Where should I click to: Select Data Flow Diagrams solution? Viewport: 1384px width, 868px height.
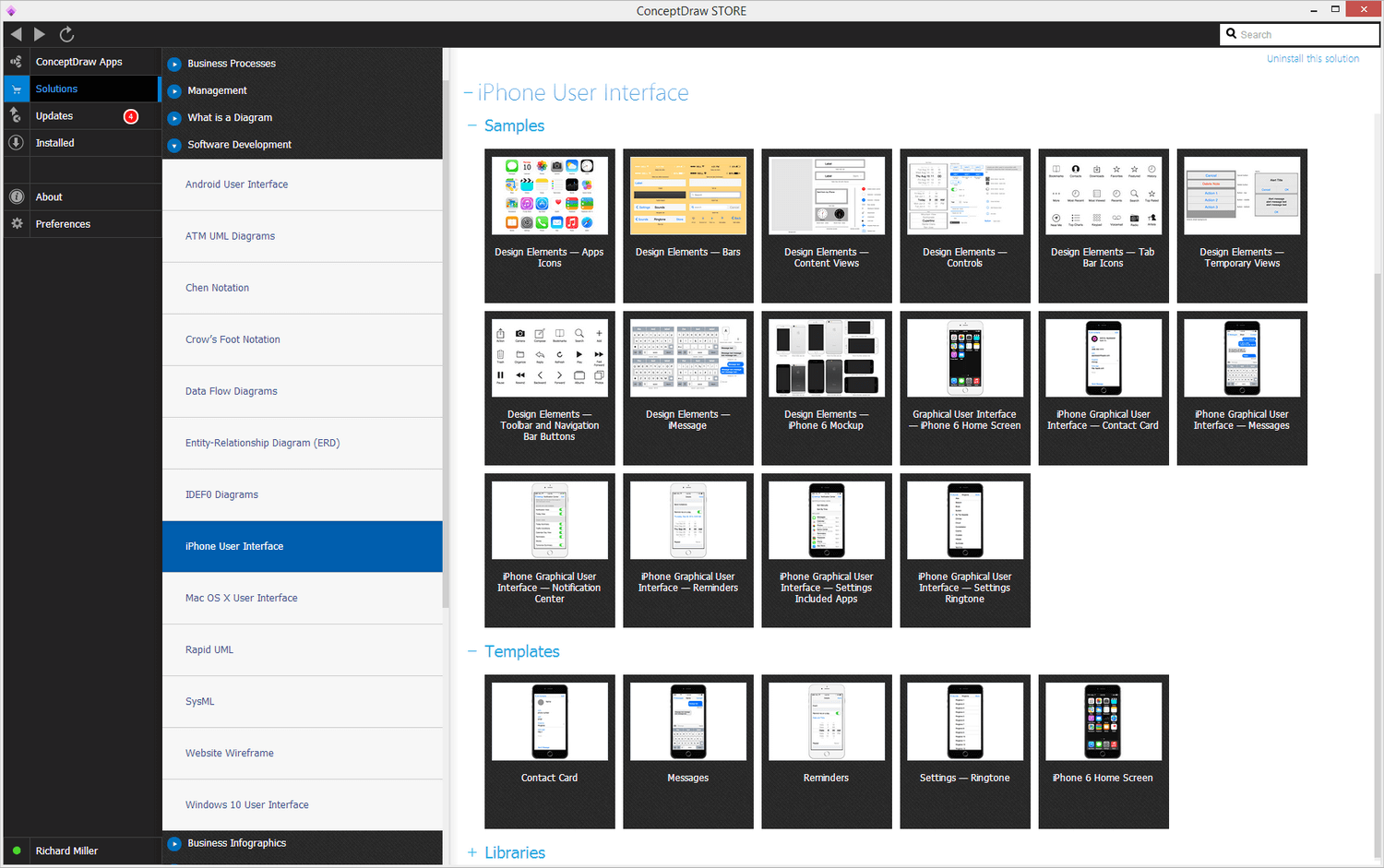tap(302, 391)
